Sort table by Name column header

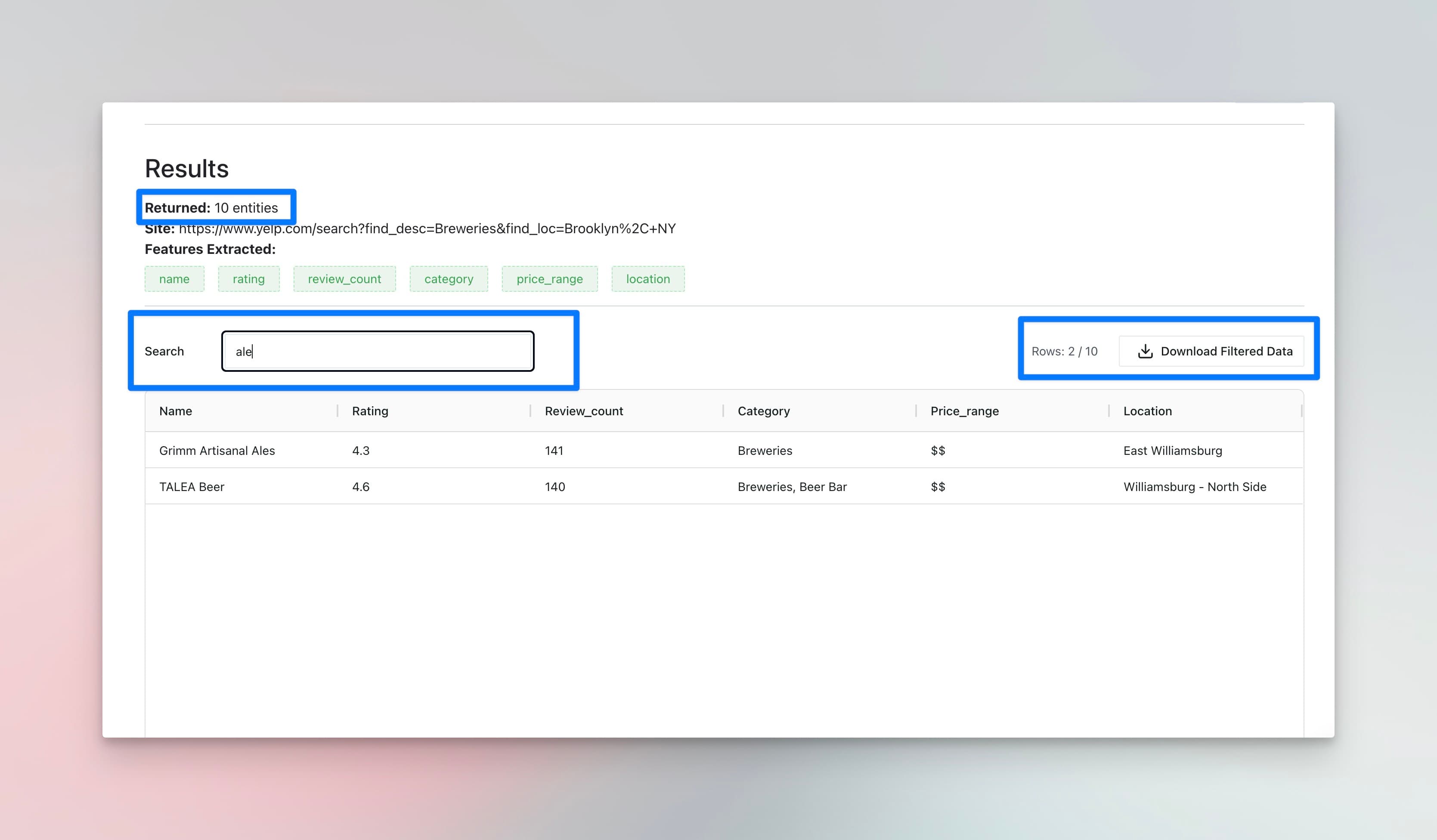pyautogui.click(x=176, y=411)
